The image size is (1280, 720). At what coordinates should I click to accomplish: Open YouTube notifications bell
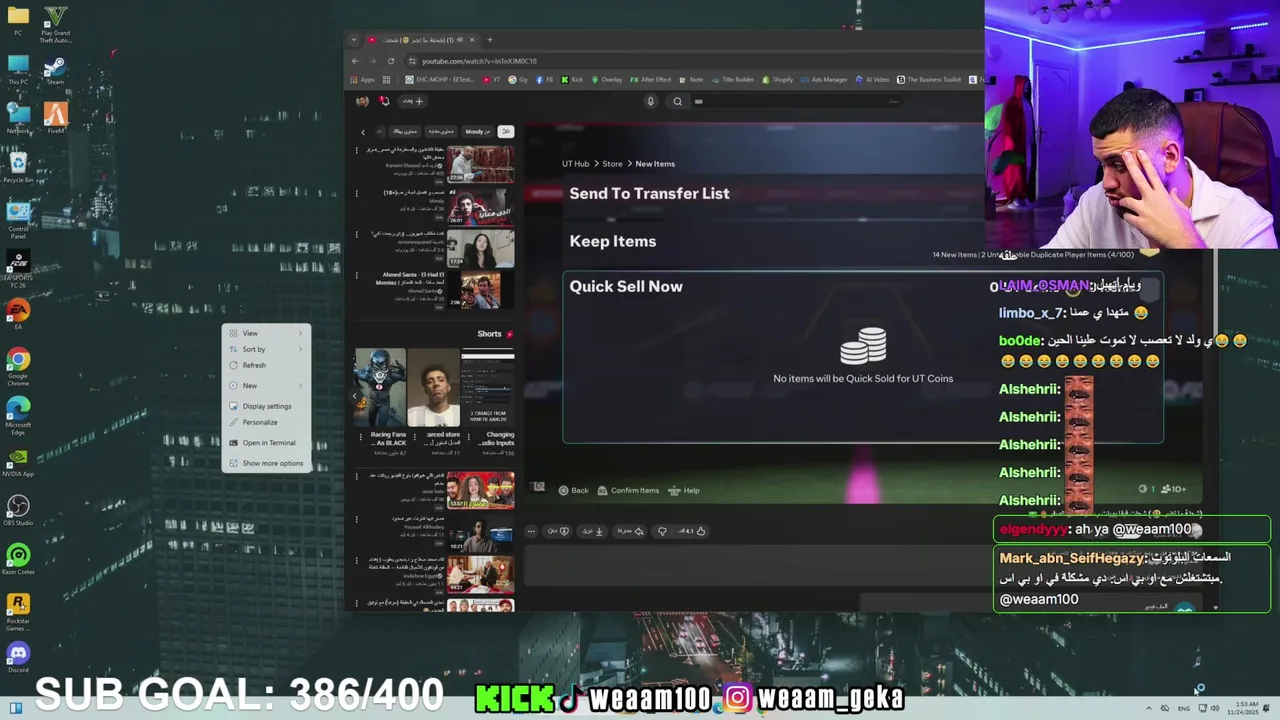(384, 101)
